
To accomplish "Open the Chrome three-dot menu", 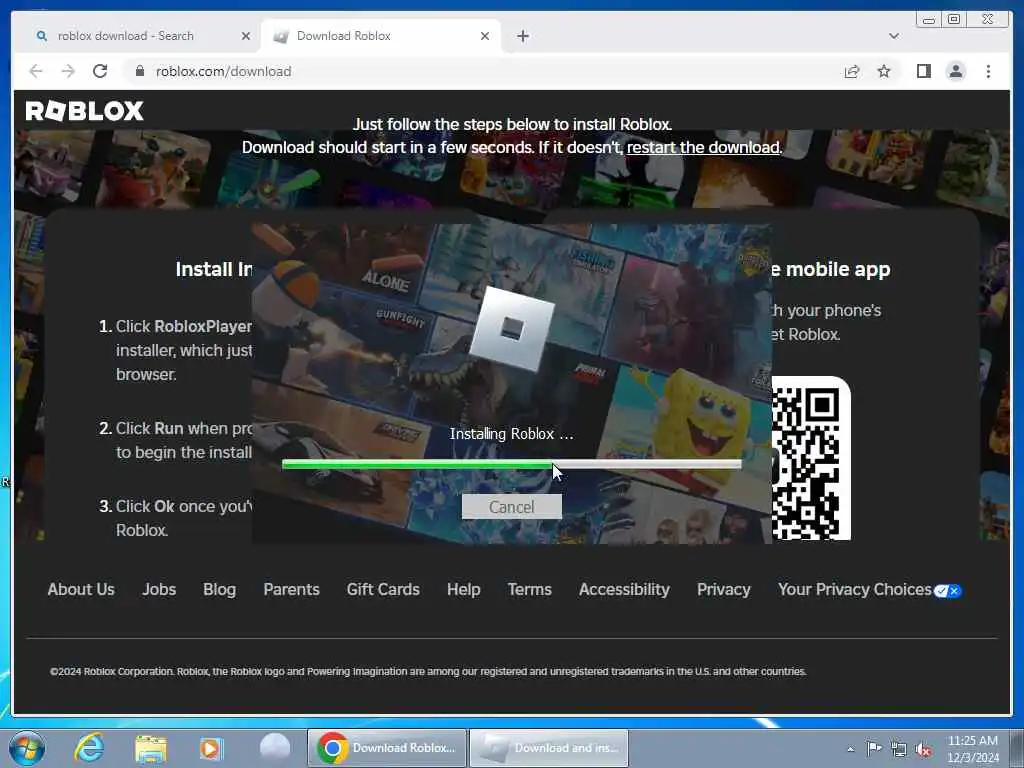I will pos(988,71).
